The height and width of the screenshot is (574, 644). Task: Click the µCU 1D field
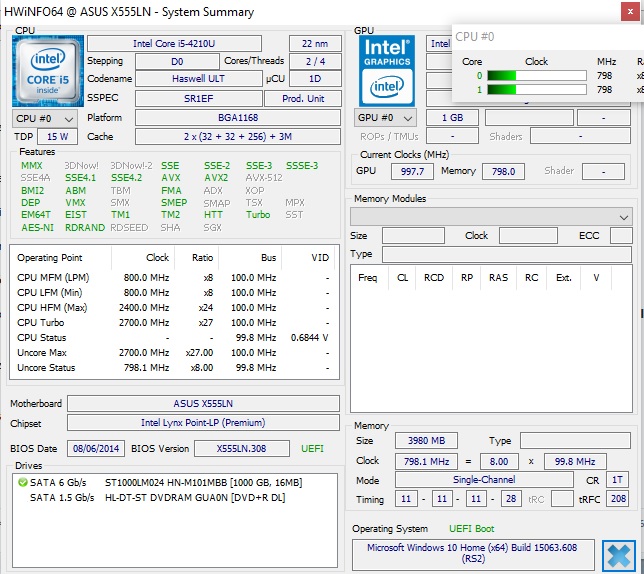(x=315, y=79)
